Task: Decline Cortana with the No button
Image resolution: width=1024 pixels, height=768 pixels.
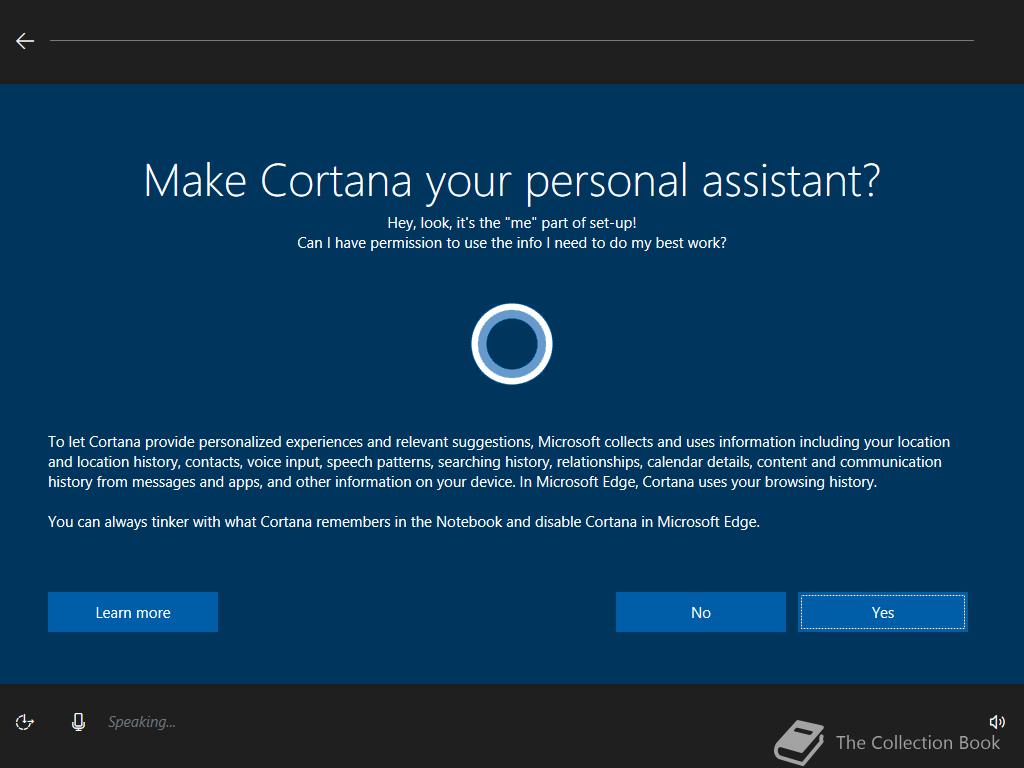Action: tap(701, 612)
